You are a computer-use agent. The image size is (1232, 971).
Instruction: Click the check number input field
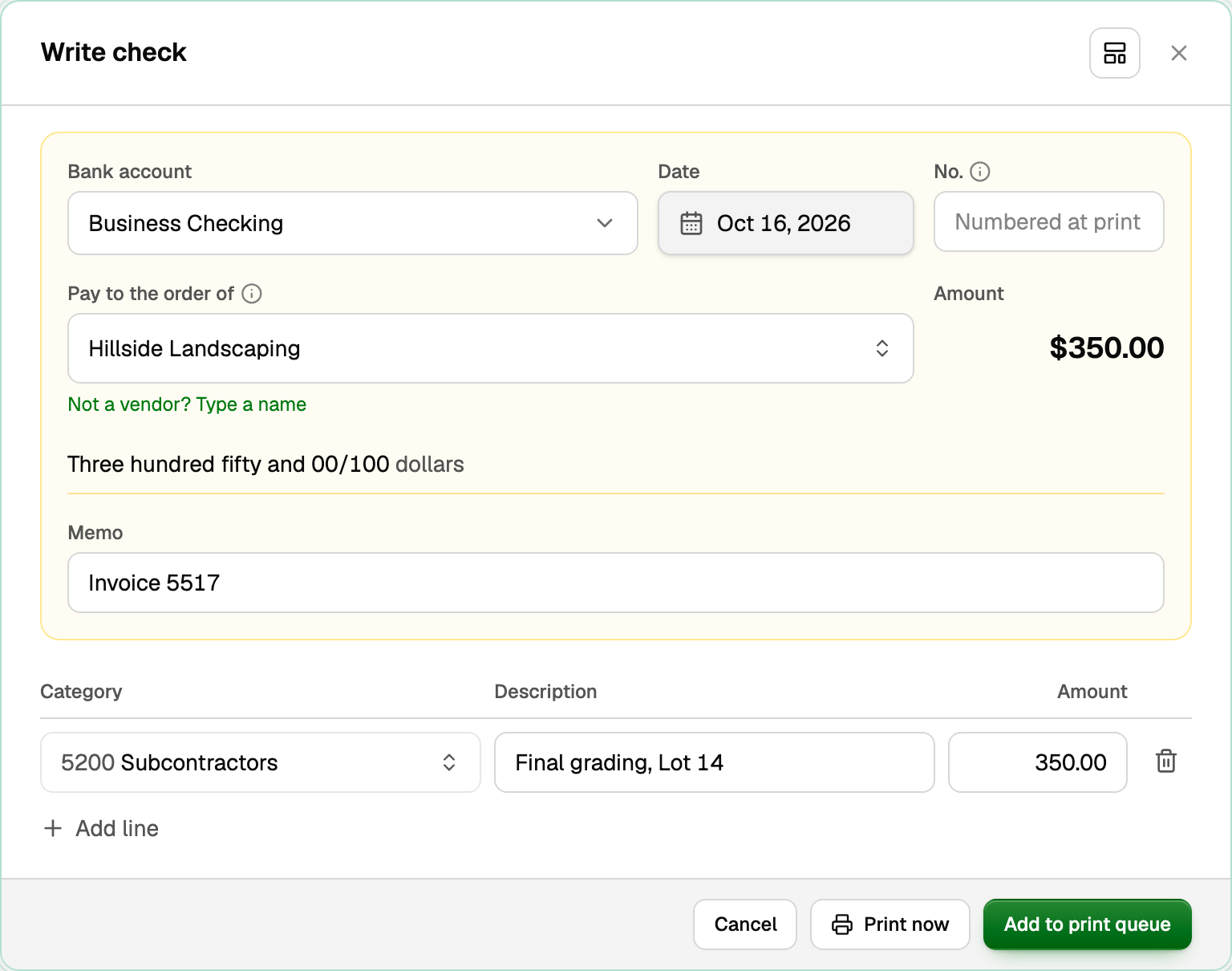(x=1049, y=221)
